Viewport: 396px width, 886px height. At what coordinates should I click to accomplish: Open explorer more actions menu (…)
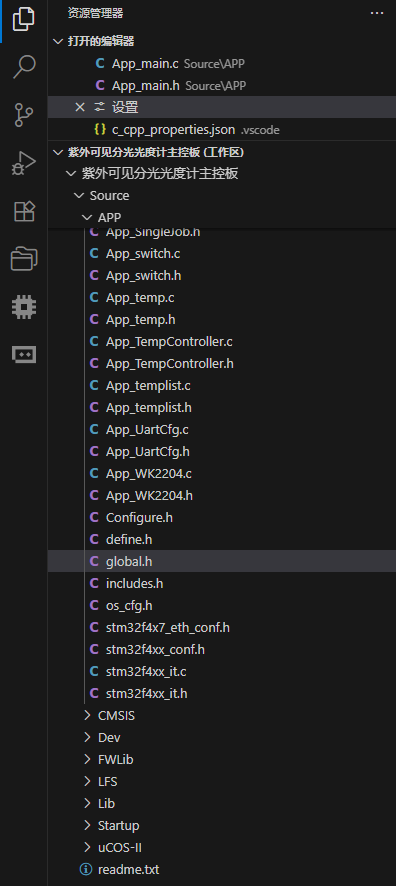pyautogui.click(x=377, y=13)
